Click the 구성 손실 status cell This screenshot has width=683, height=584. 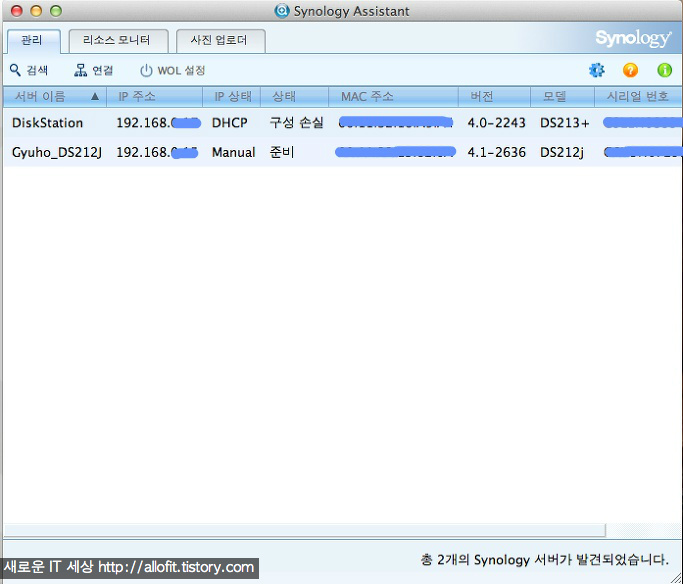pos(296,123)
